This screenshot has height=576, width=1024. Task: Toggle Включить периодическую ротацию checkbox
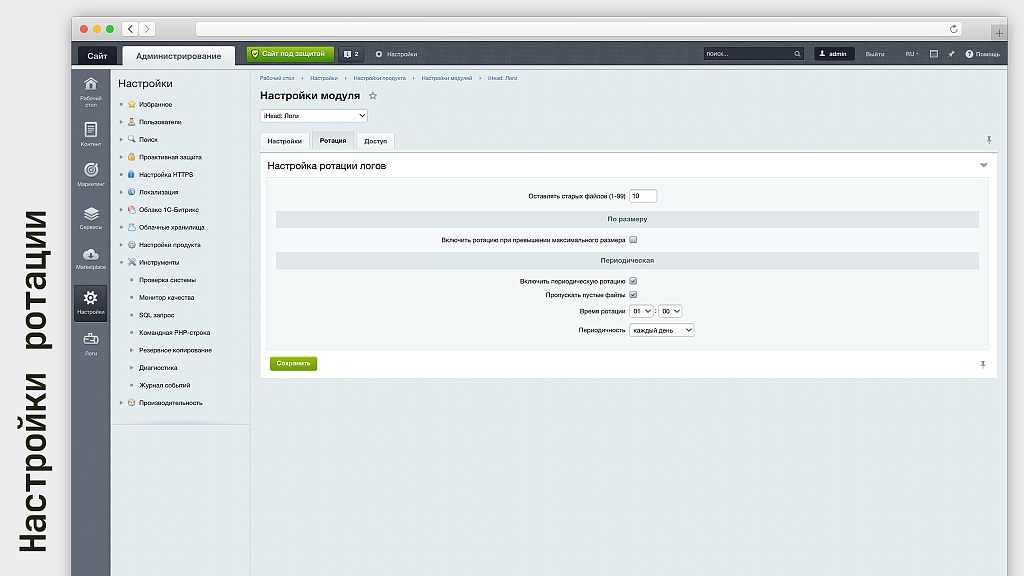coord(633,281)
